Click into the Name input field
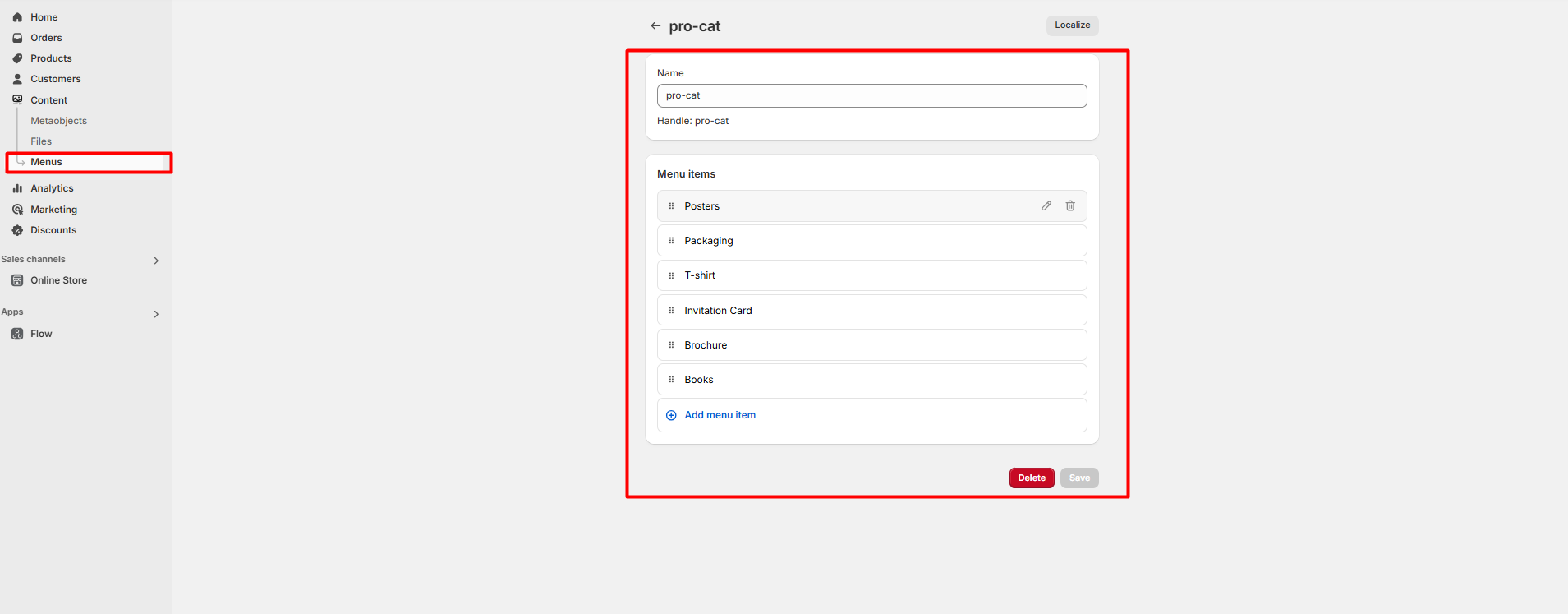The image size is (1568, 614). point(871,96)
